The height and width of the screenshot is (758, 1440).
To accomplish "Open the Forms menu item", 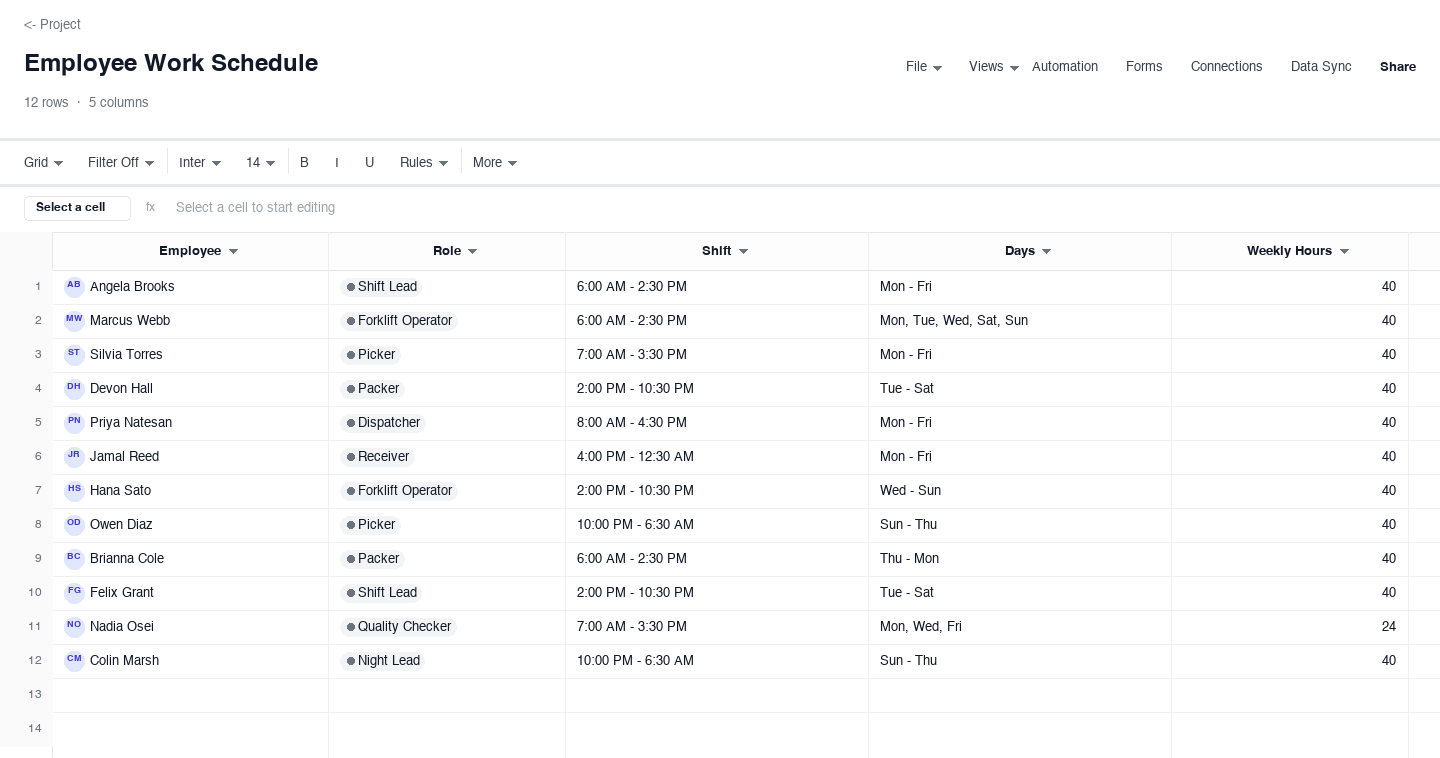I will pyautogui.click(x=1144, y=67).
